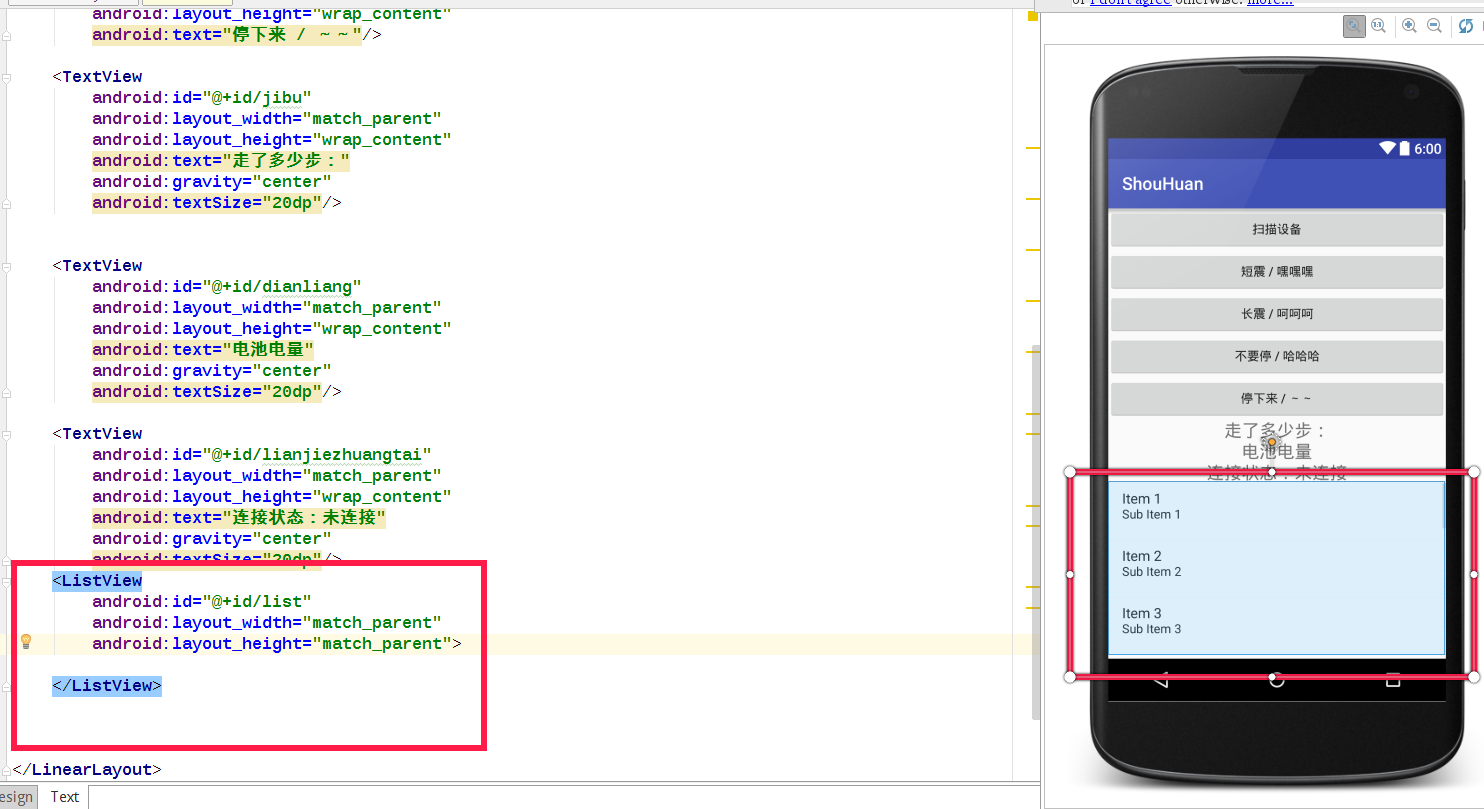Click the 不要停 / 哈哈哈 button in preview
1484x809 pixels.
[1277, 356]
